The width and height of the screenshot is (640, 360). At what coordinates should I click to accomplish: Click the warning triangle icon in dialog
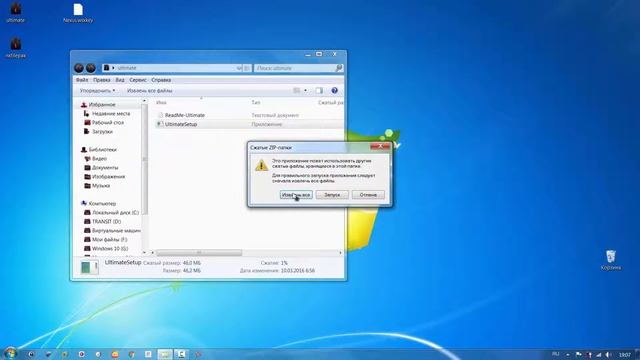coord(262,165)
